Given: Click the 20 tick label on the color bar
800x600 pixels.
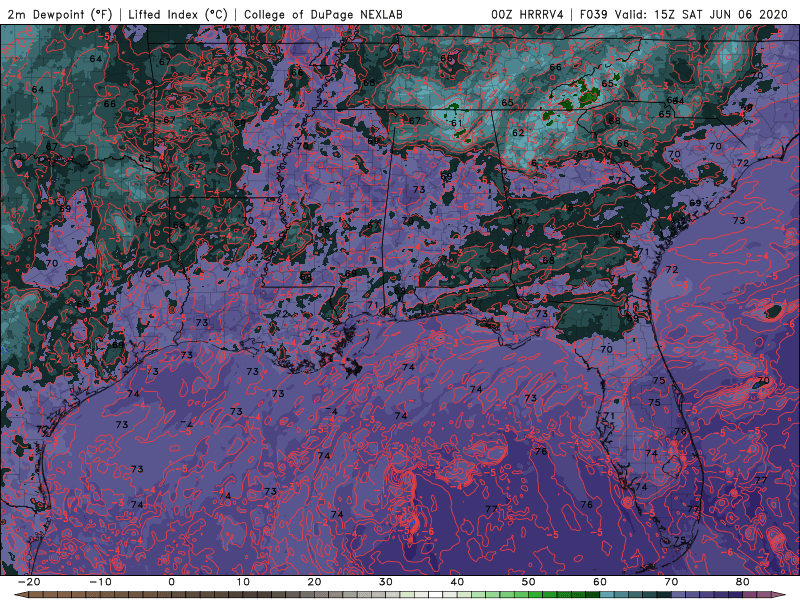Looking at the screenshot, I should [314, 582].
